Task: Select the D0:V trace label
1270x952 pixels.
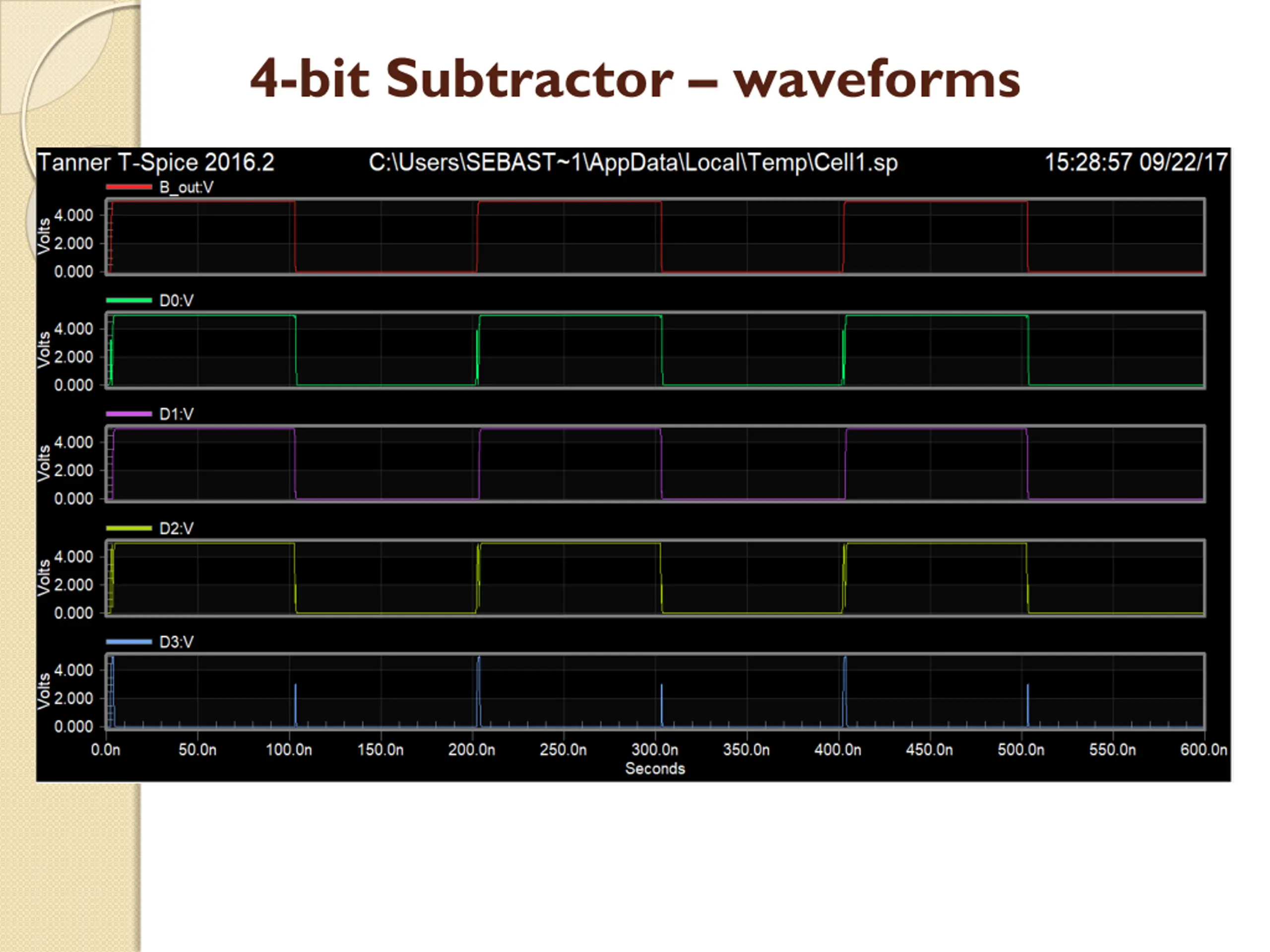Action: click(176, 300)
